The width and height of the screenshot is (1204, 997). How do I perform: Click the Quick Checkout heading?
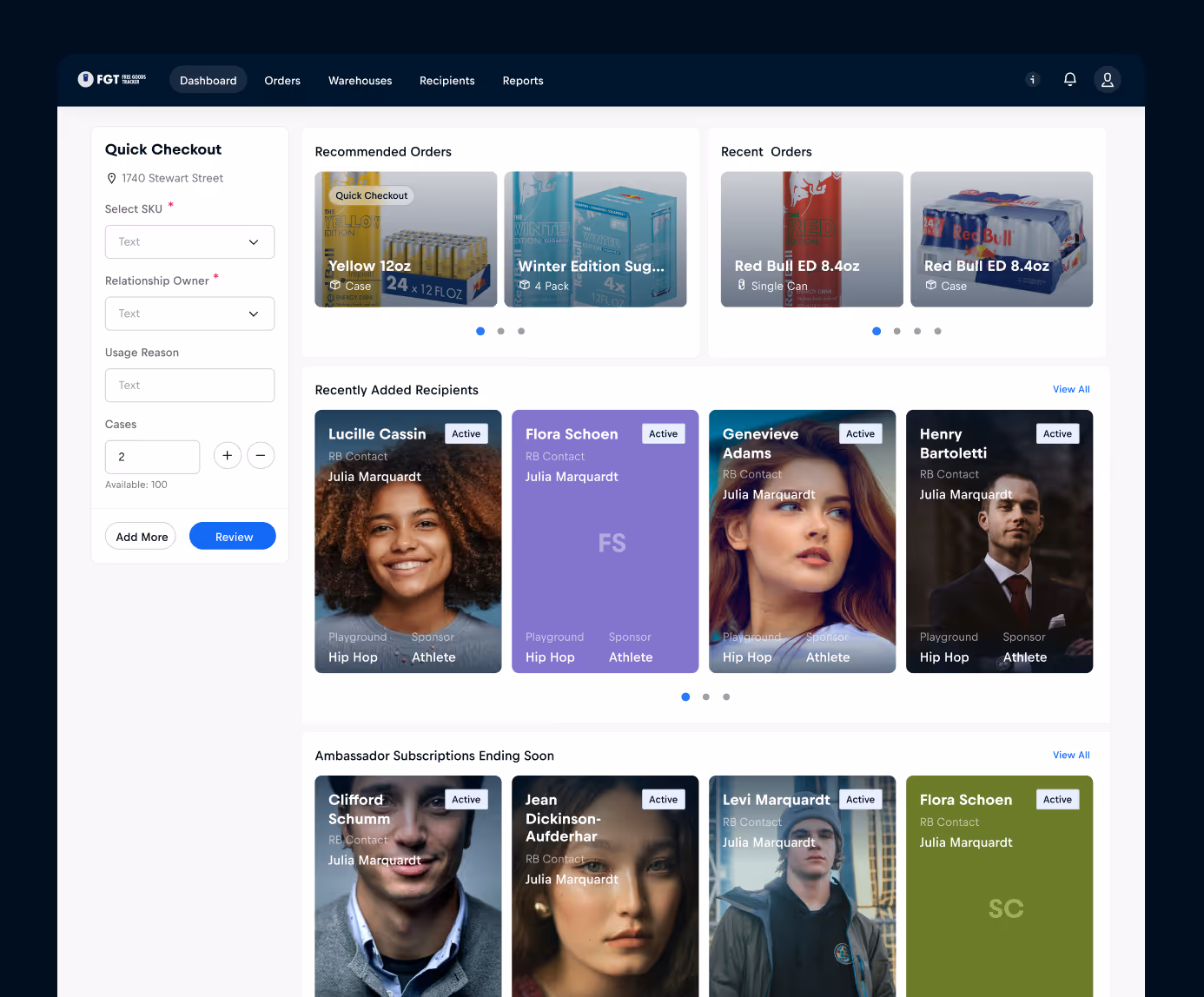click(x=163, y=149)
